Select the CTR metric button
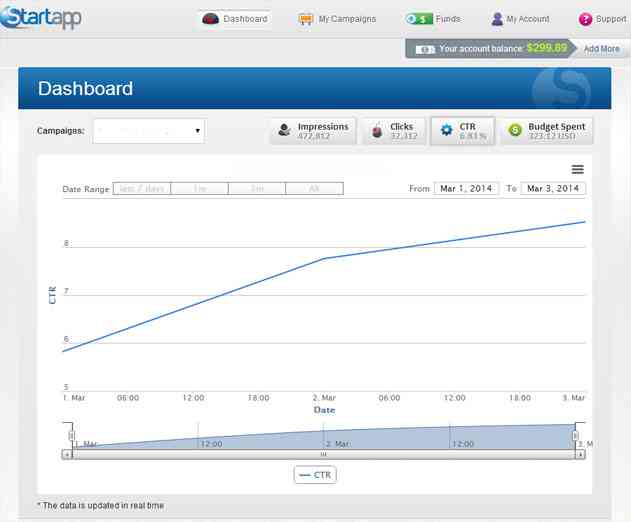Image resolution: width=631 pixels, height=522 pixels. tap(463, 131)
